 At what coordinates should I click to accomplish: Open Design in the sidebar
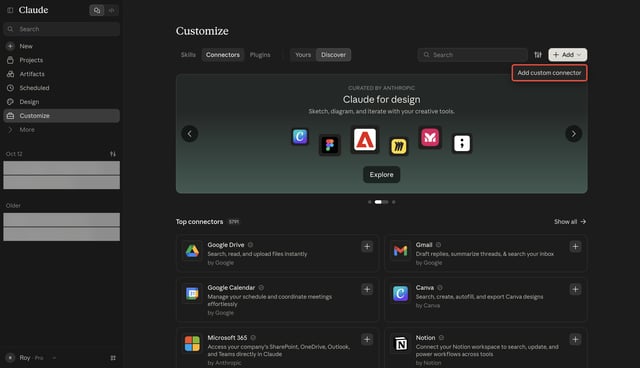pyautogui.click(x=62, y=102)
